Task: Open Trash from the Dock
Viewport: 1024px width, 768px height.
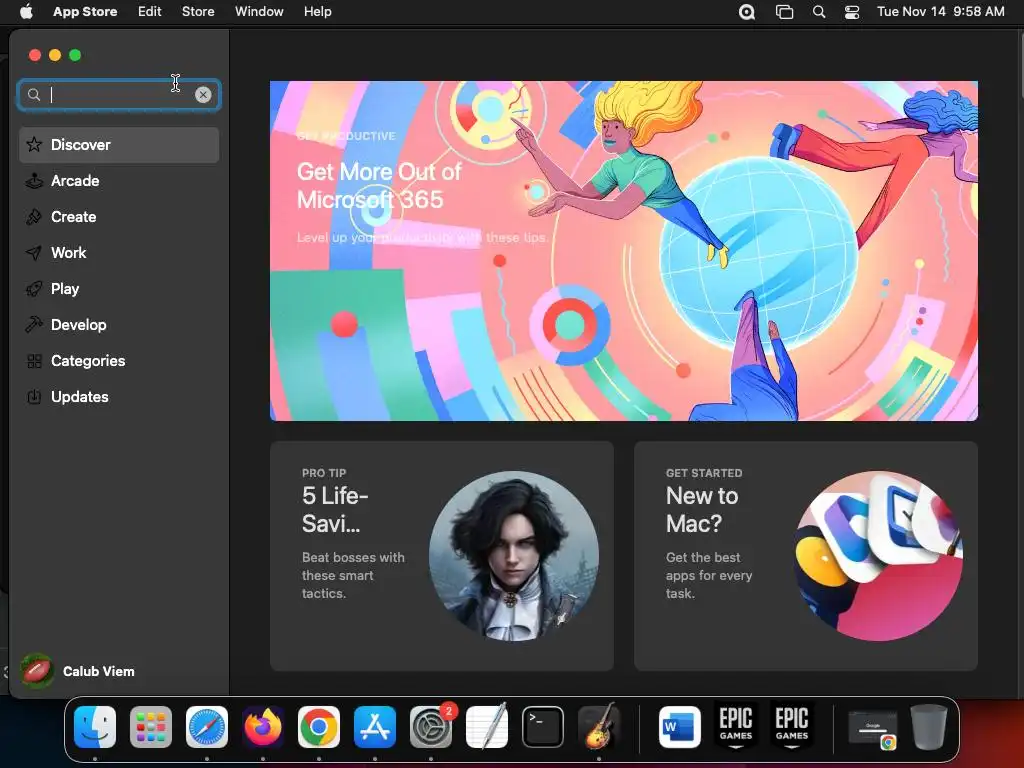Action: pos(929,727)
